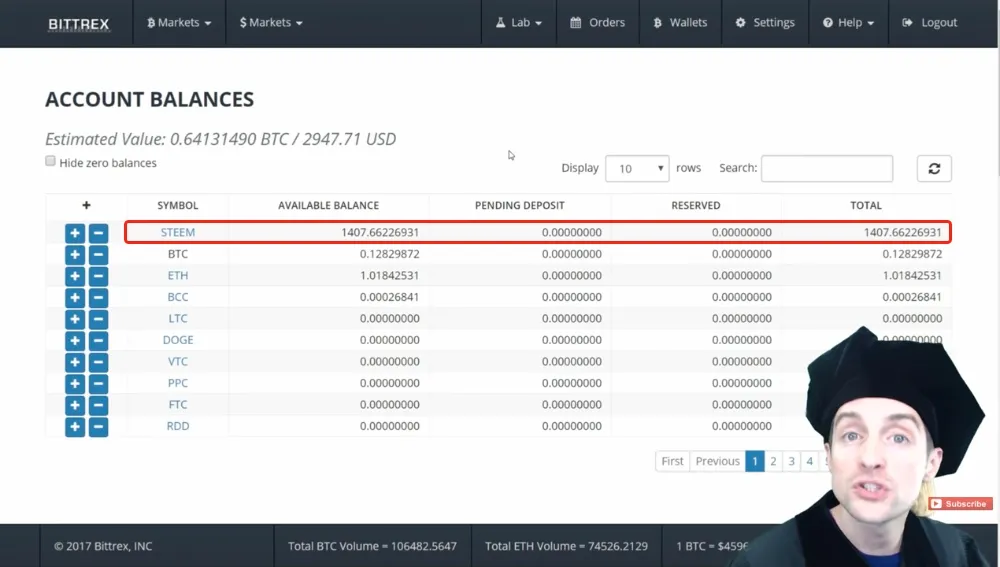This screenshot has width=1000, height=567.
Task: Open the BCC symbol link
Action: coord(178,297)
